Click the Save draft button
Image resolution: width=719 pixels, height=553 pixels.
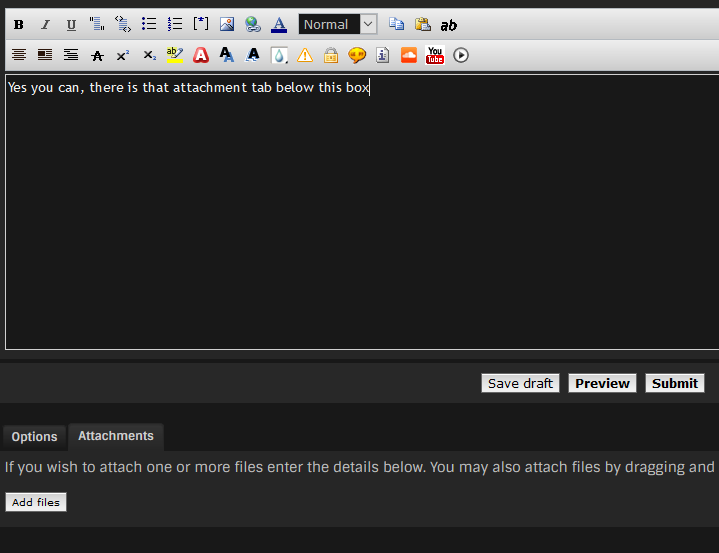click(x=520, y=383)
